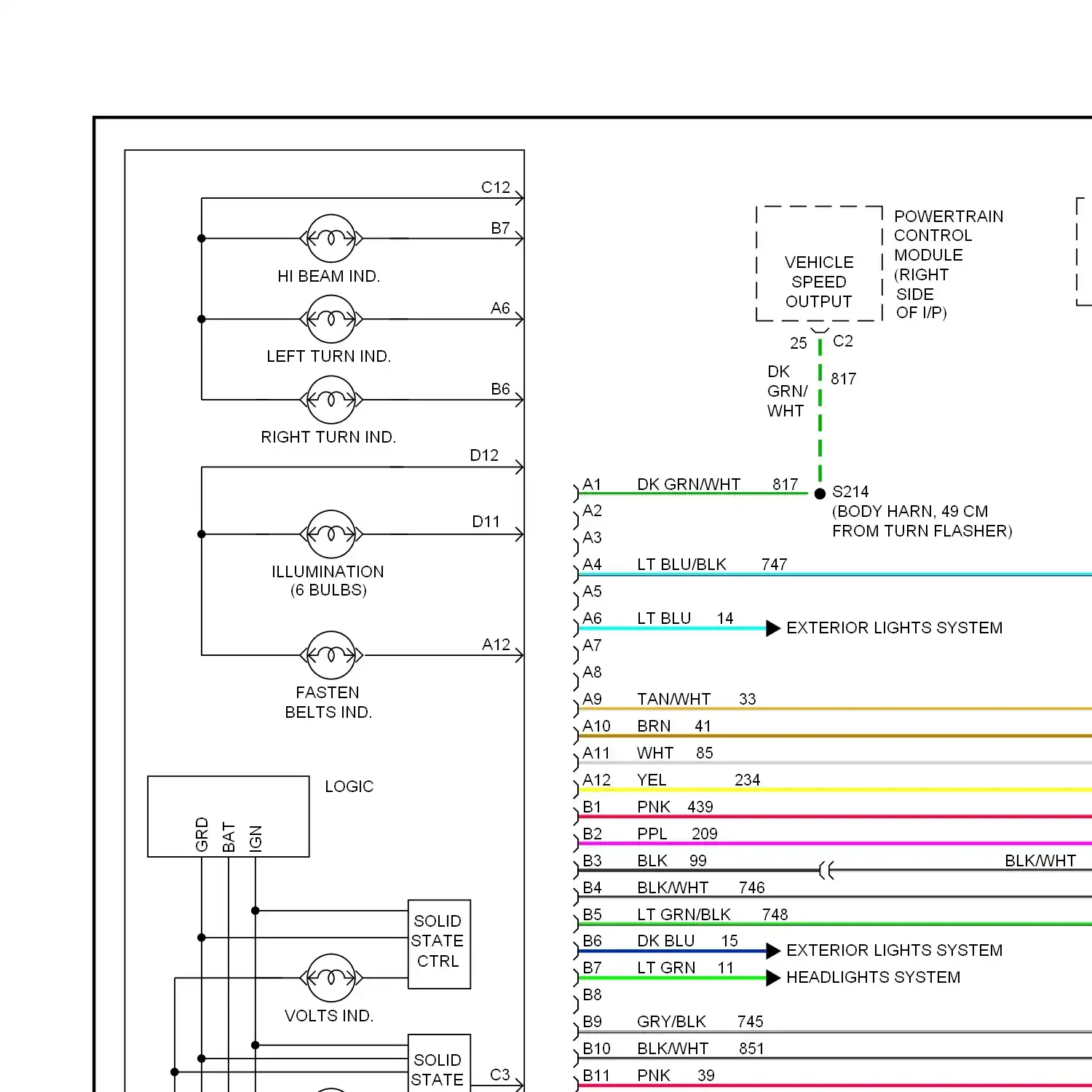Click pin A3 on the connector
Viewport: 1092px width, 1092px height.
coord(592,538)
